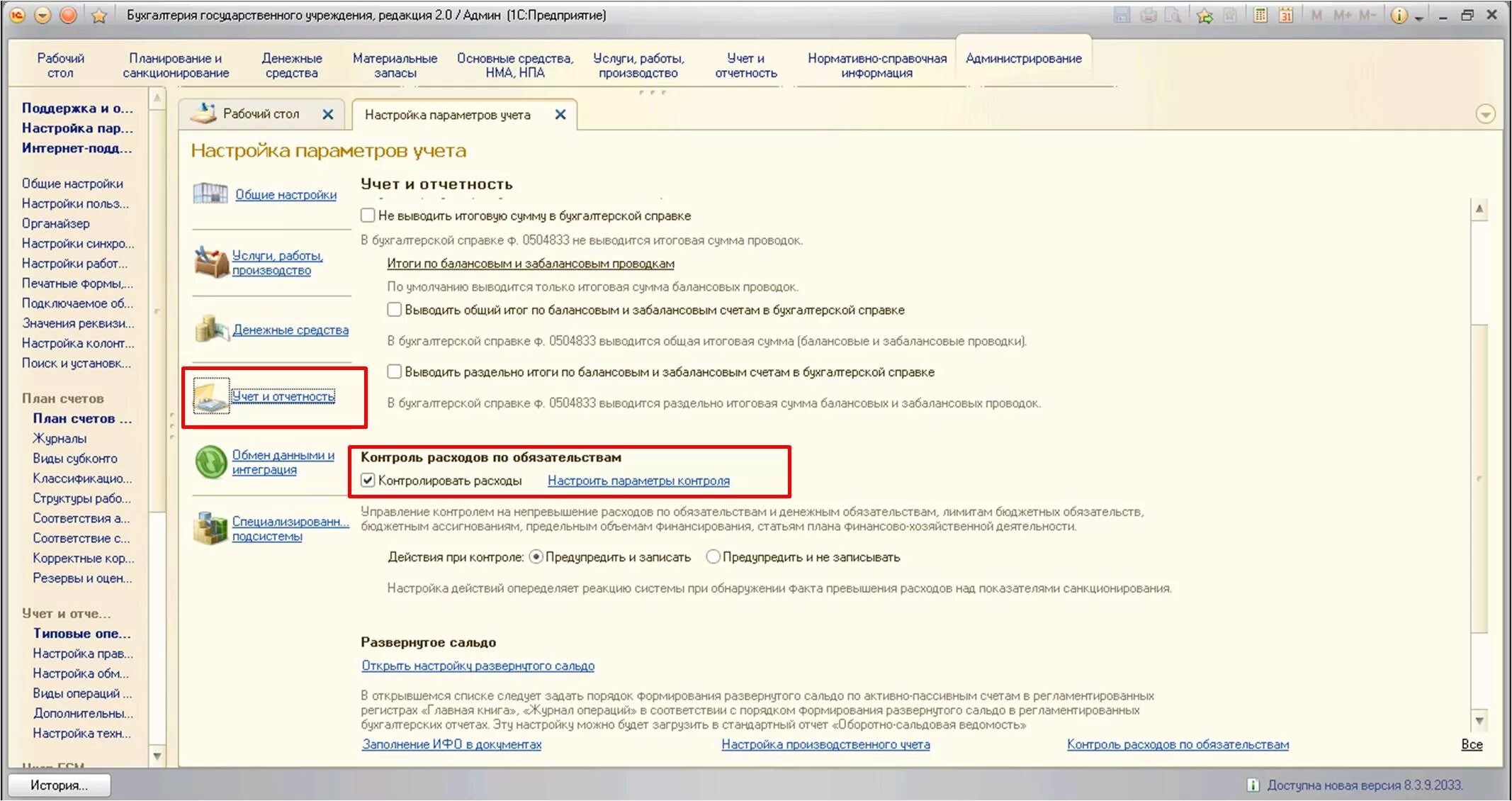Click the yellow information (i) icon

point(1399,15)
